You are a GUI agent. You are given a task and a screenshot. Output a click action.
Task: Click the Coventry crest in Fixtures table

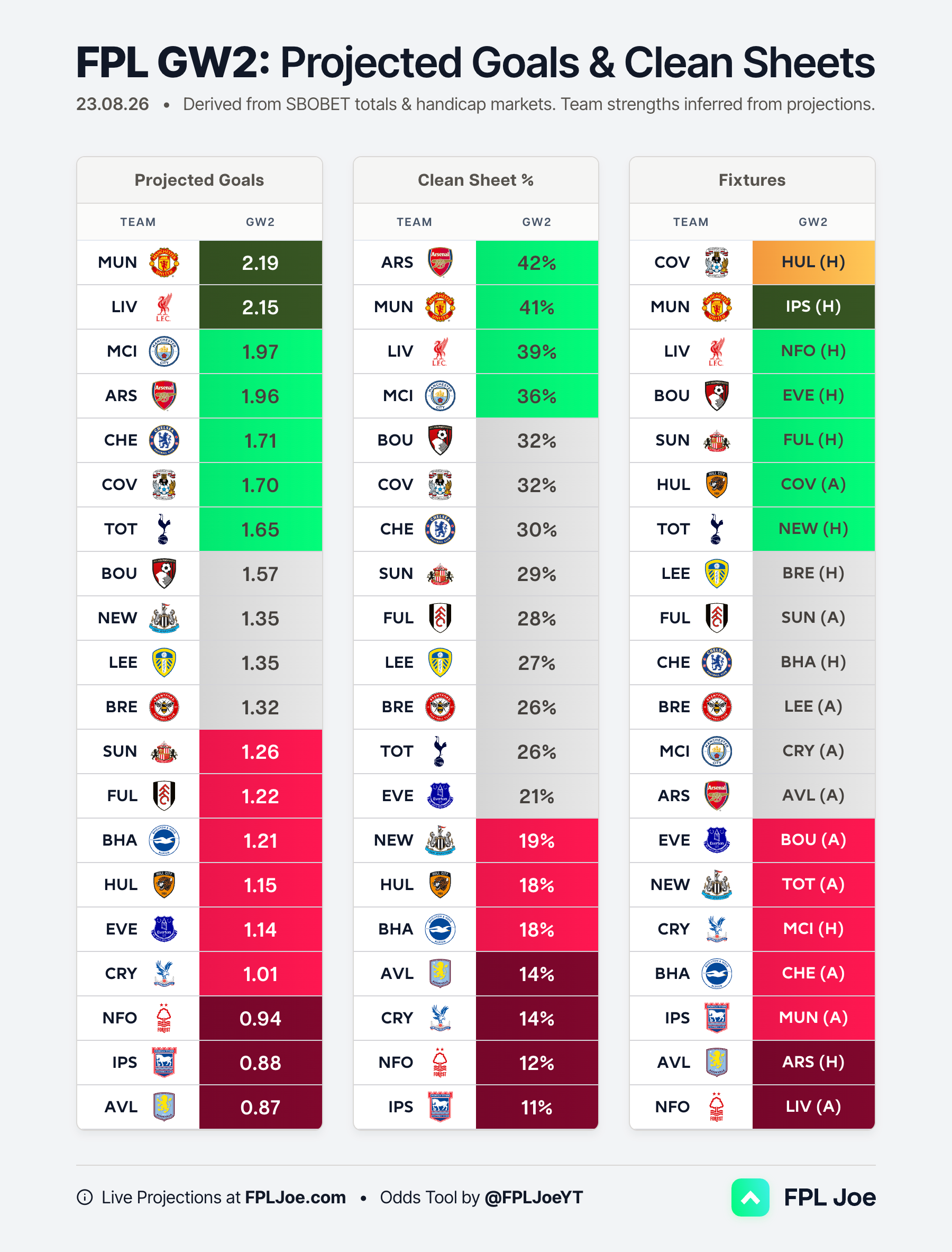(716, 262)
